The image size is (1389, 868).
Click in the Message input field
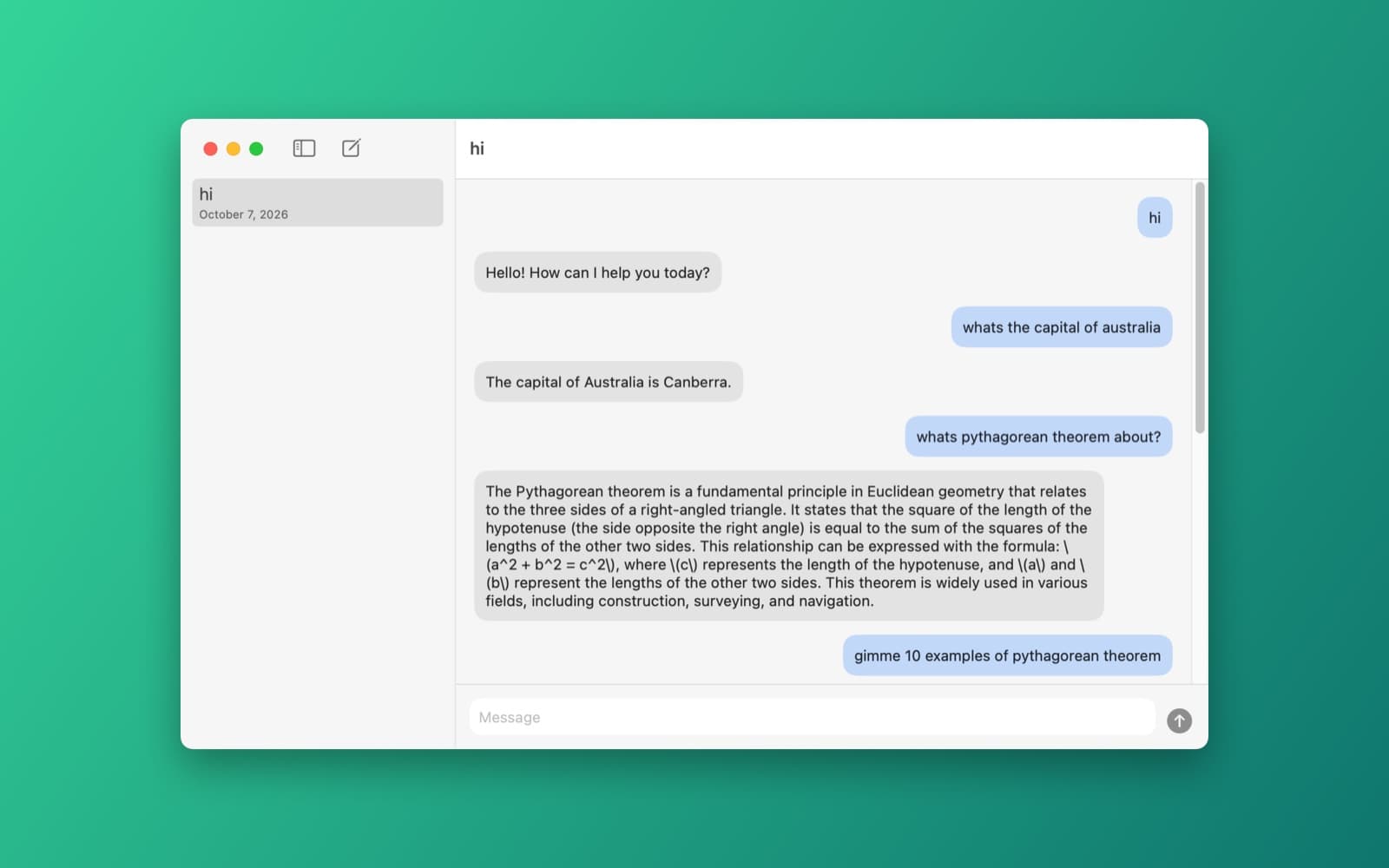(813, 717)
